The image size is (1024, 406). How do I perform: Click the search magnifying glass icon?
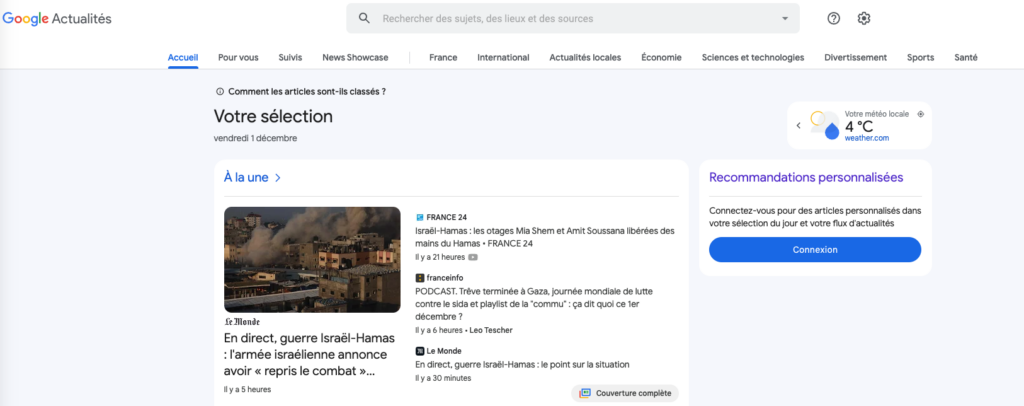pyautogui.click(x=364, y=18)
